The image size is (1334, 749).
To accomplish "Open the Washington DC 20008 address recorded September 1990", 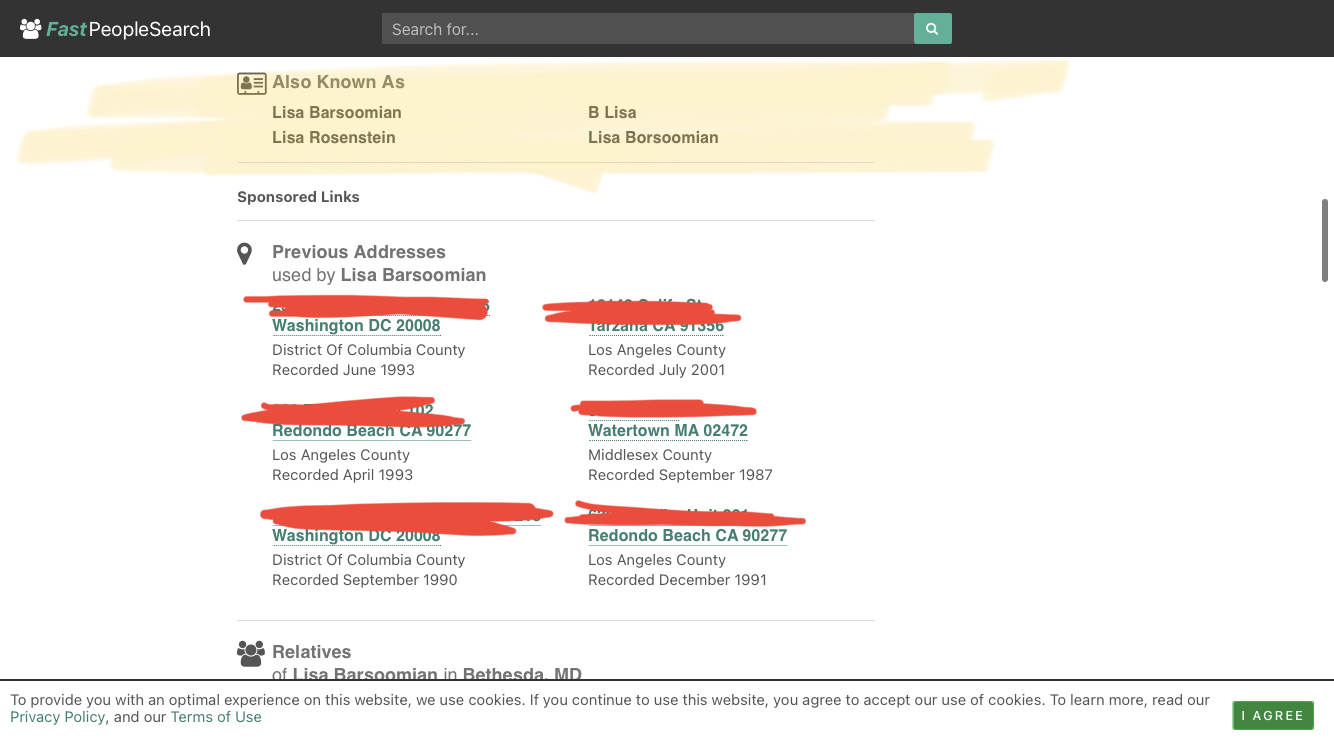I will pos(356,535).
